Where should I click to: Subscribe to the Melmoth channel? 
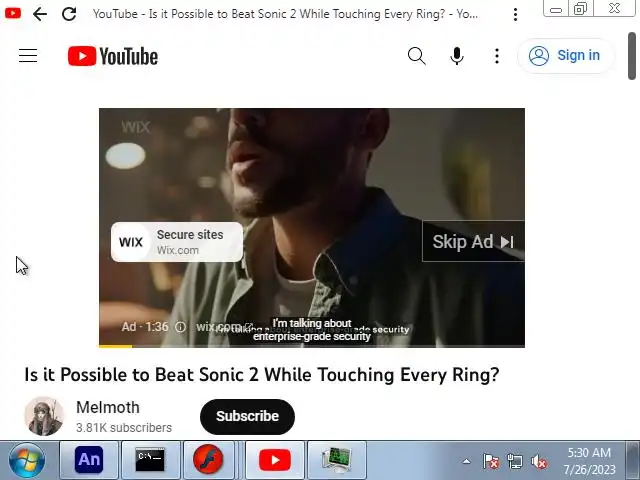coord(247,416)
